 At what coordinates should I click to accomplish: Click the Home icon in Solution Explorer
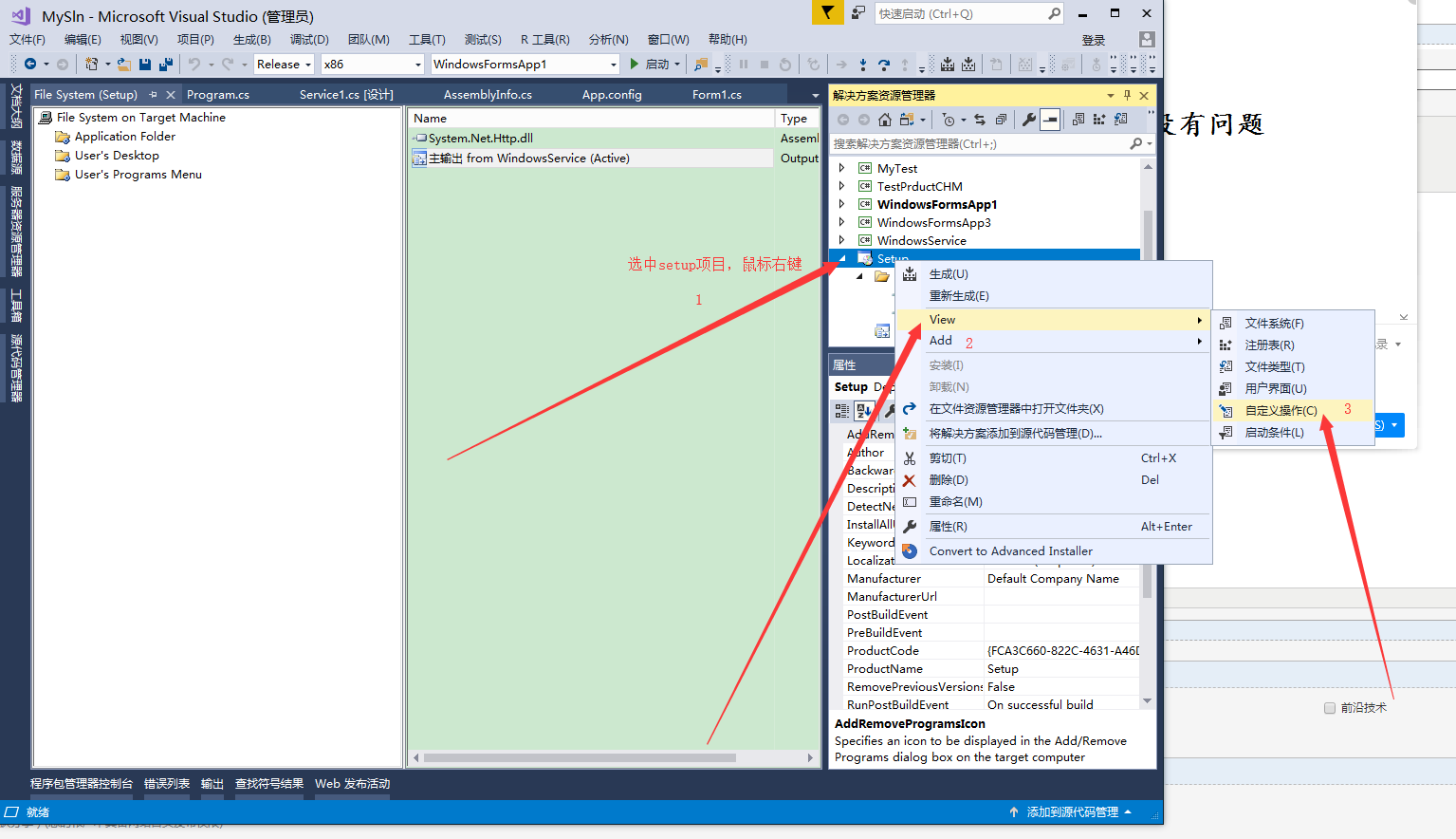pyautogui.click(x=884, y=120)
